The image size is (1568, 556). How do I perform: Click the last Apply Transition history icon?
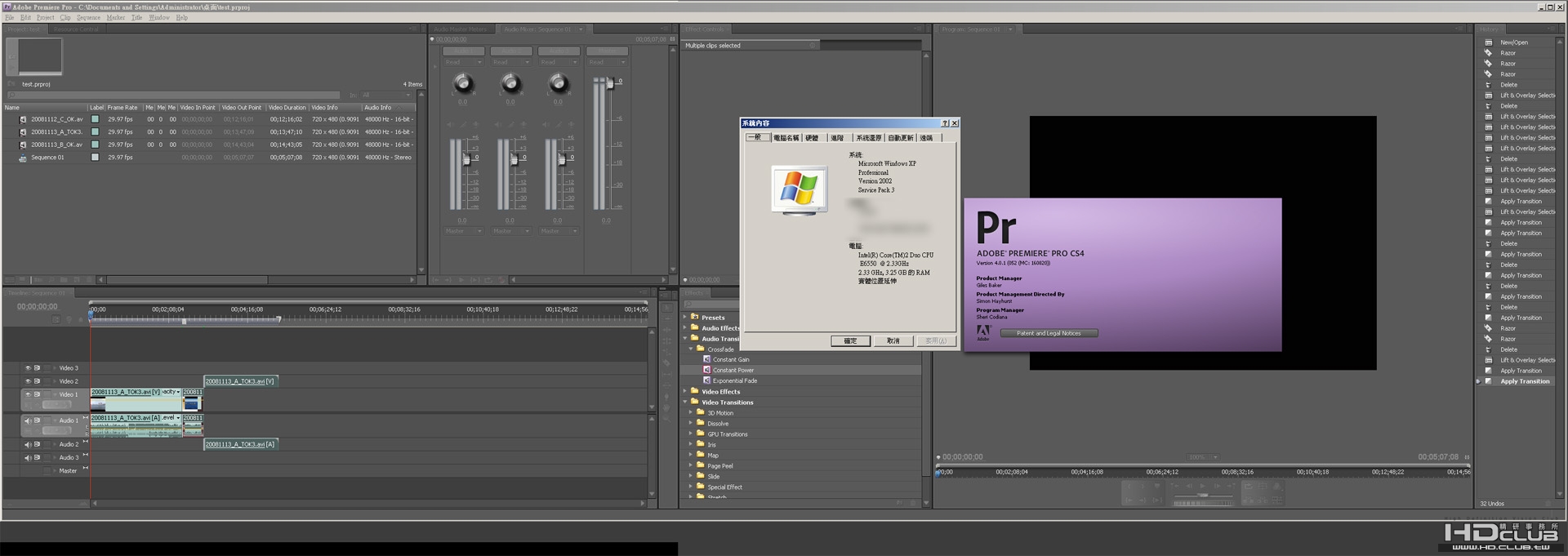(1488, 381)
